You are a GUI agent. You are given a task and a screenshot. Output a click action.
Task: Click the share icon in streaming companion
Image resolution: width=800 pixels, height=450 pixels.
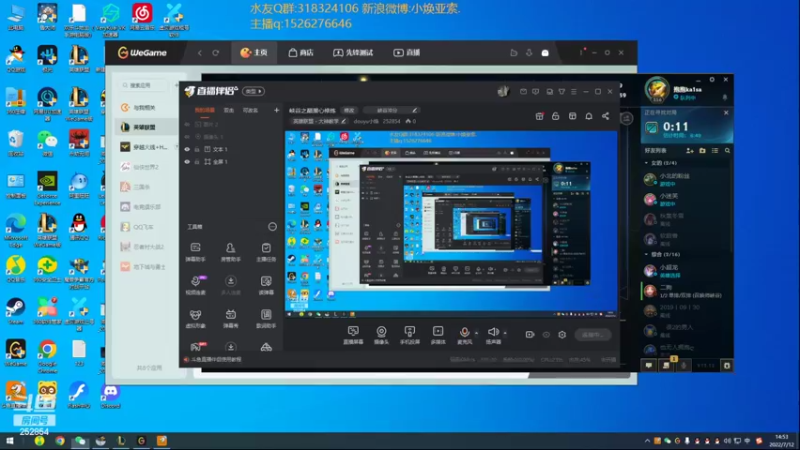[605, 116]
